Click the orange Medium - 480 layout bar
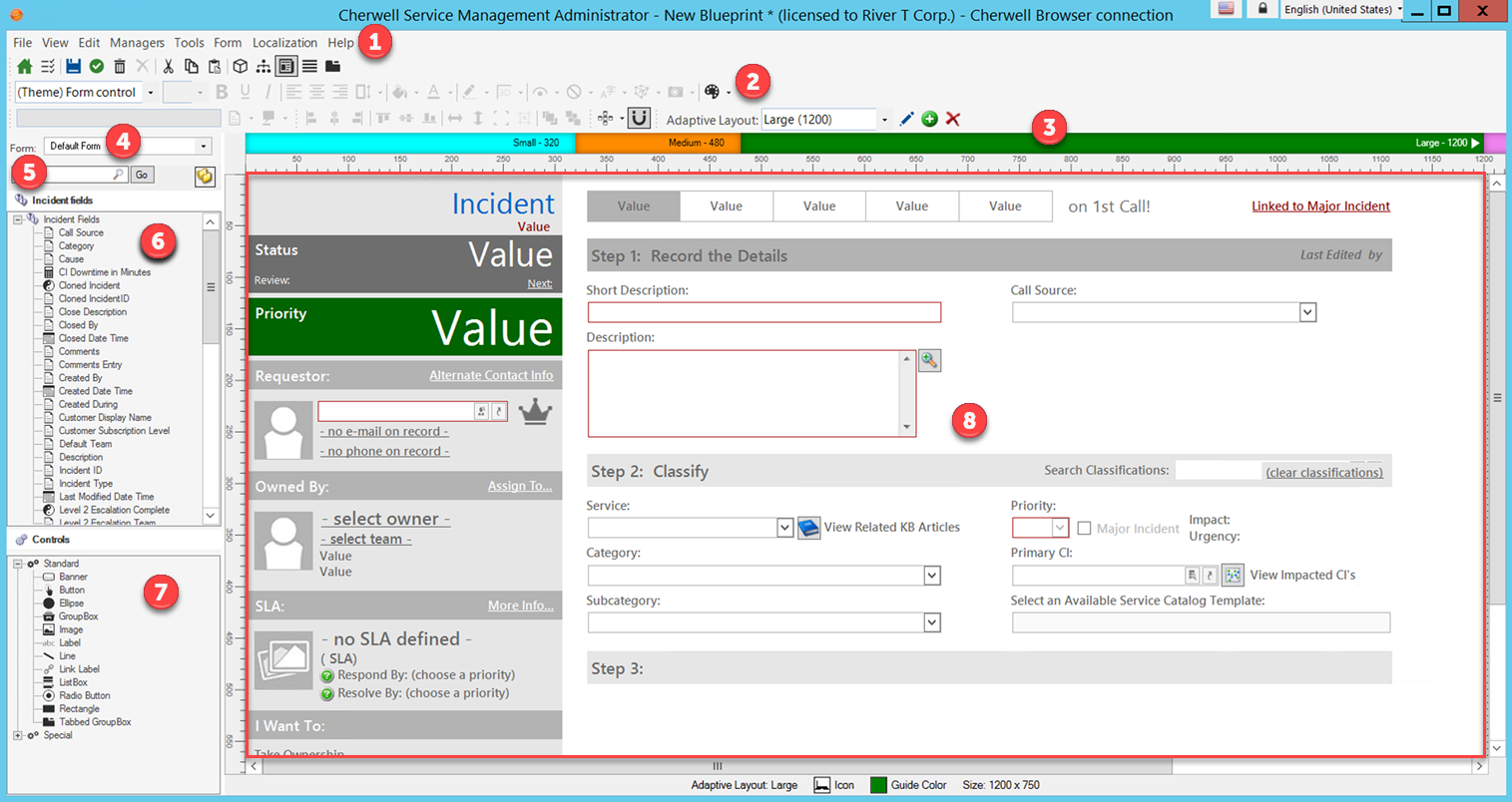Screen dimensions: 1512x802 pyautogui.click(x=659, y=143)
